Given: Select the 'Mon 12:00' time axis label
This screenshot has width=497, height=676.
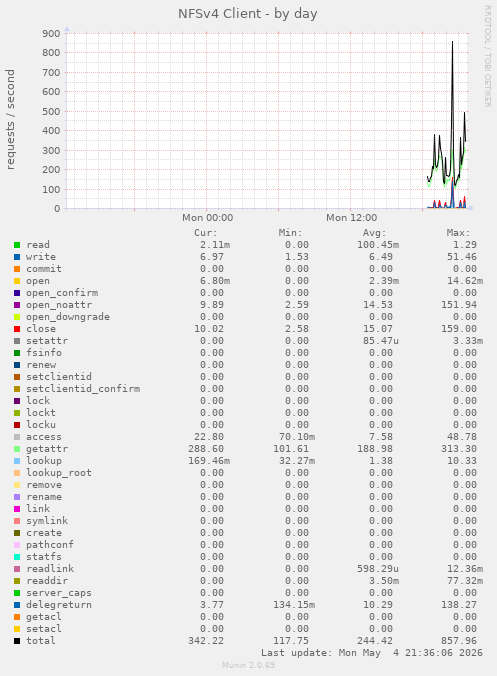Looking at the screenshot, I should click(x=351, y=218).
